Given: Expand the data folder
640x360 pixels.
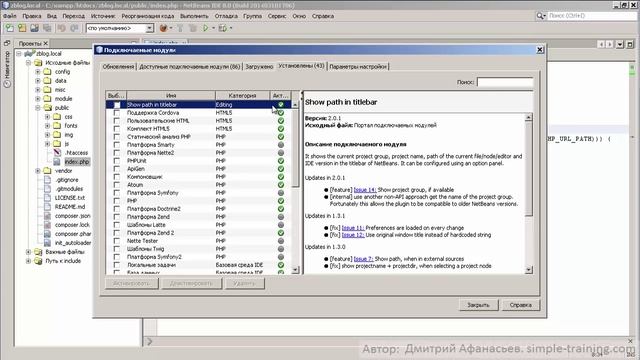Looking at the screenshot, I should click(38, 80).
